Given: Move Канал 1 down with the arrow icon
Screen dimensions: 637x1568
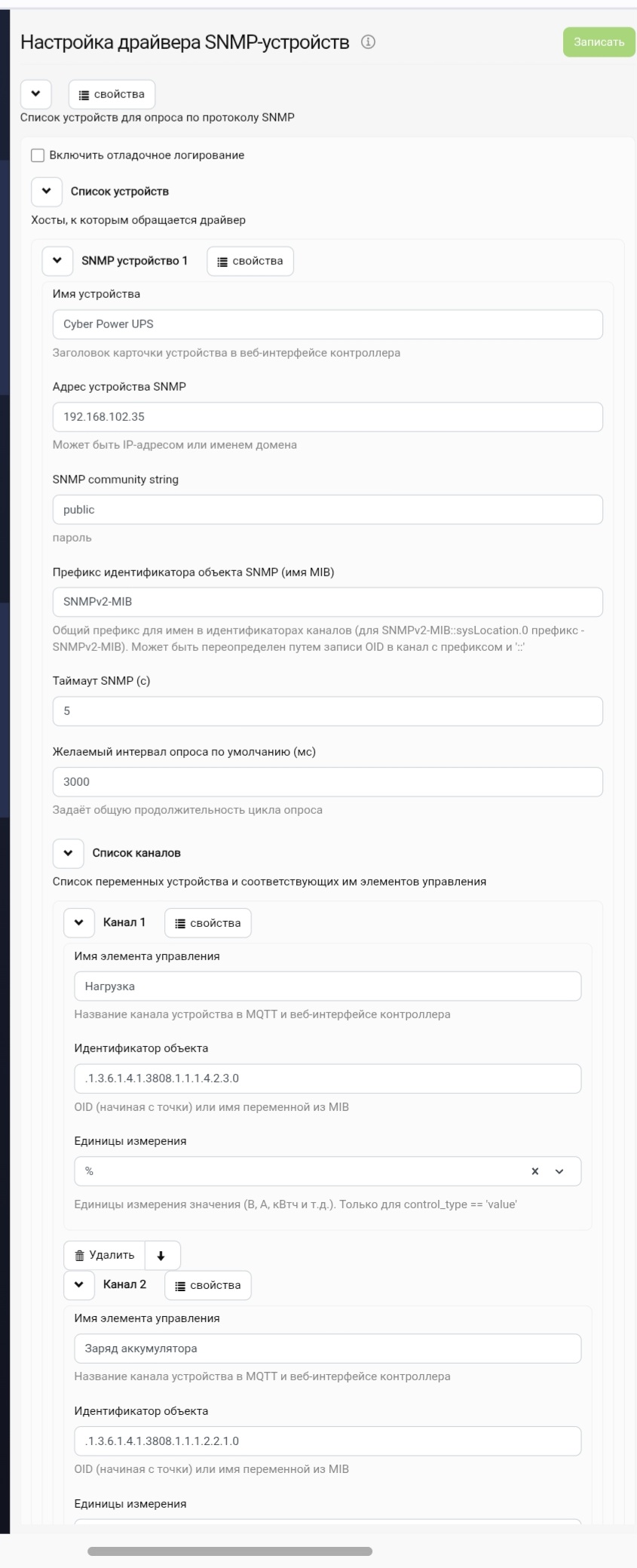Looking at the screenshot, I should (x=162, y=1255).
